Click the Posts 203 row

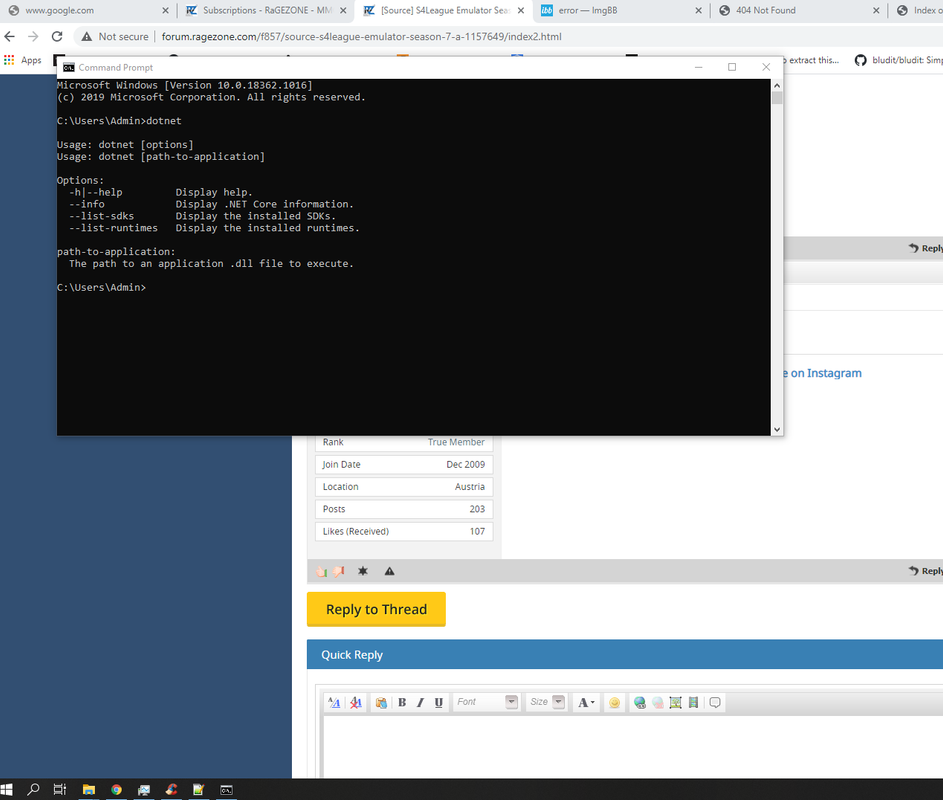(404, 509)
